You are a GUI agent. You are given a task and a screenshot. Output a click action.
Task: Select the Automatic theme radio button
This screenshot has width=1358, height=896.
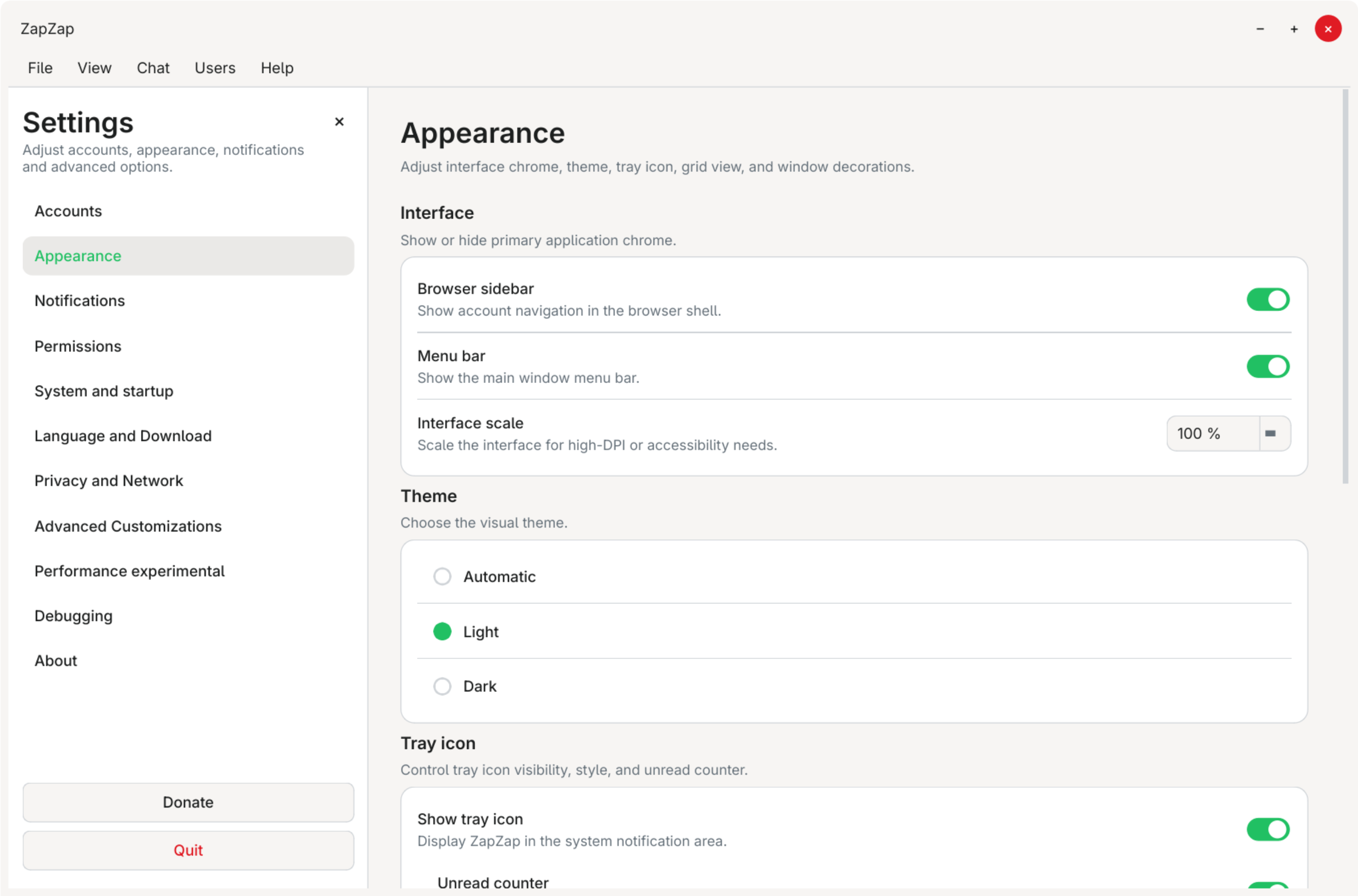[441, 576]
